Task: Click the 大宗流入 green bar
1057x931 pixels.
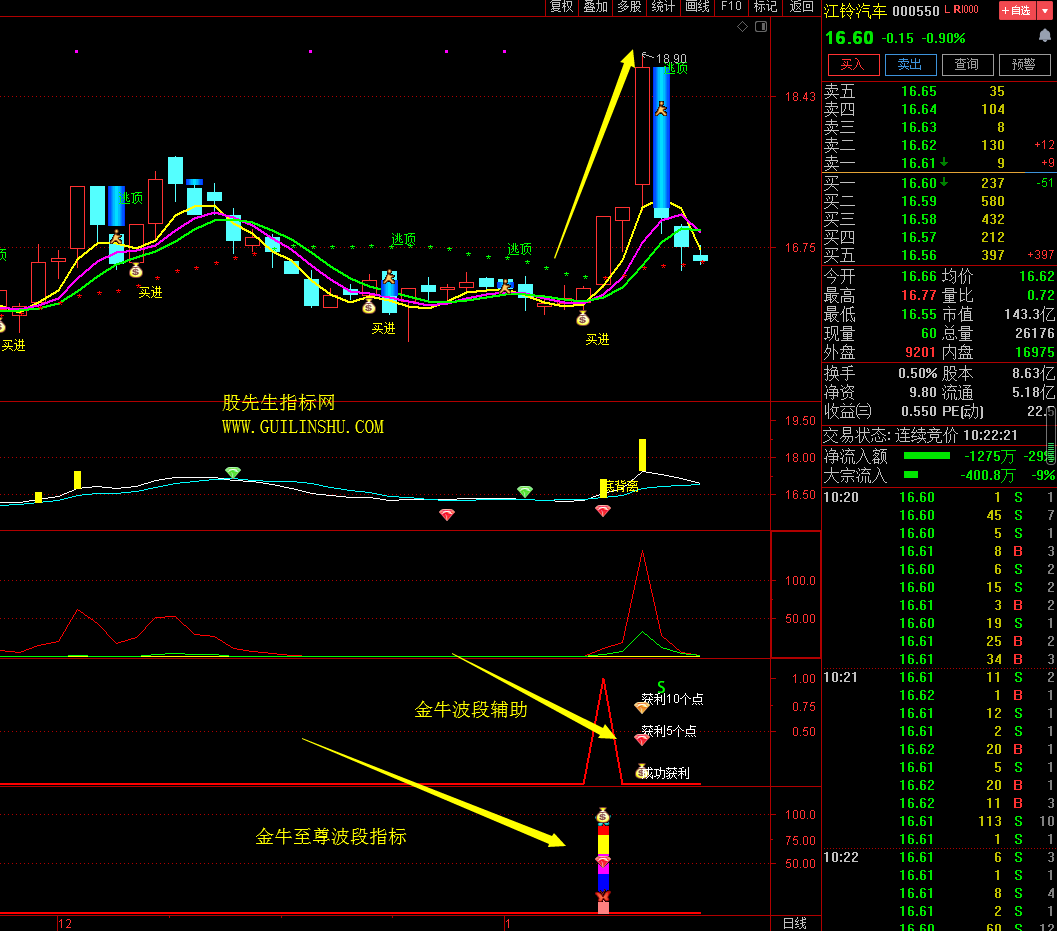Action: [911, 475]
